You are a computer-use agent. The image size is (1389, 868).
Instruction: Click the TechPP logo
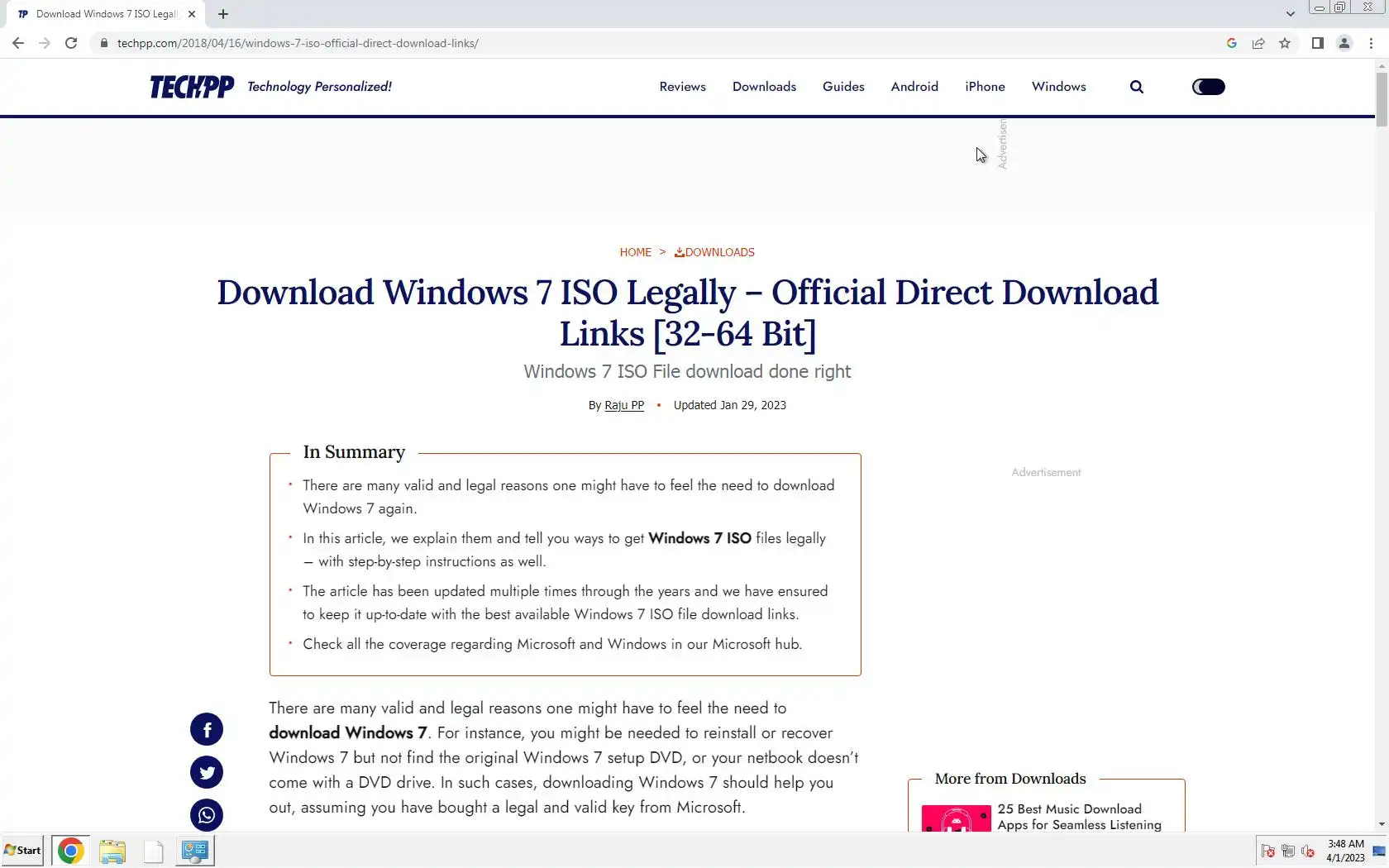click(x=192, y=87)
